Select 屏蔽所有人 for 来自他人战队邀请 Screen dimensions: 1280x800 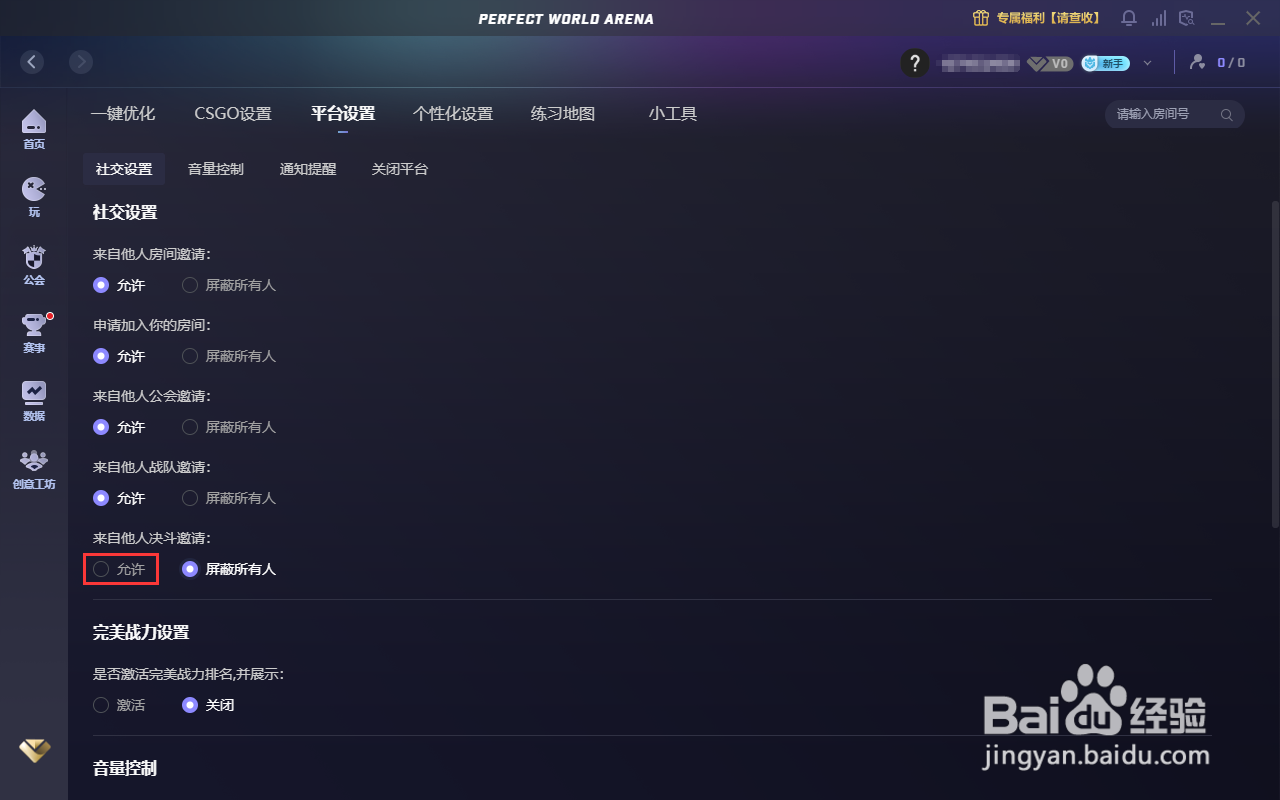pyautogui.click(x=229, y=498)
